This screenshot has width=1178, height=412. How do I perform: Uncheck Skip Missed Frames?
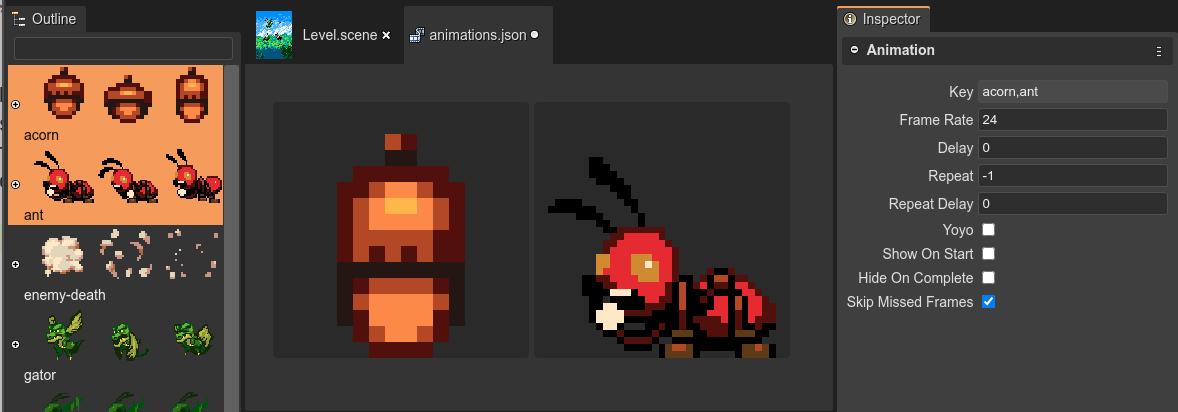(988, 302)
